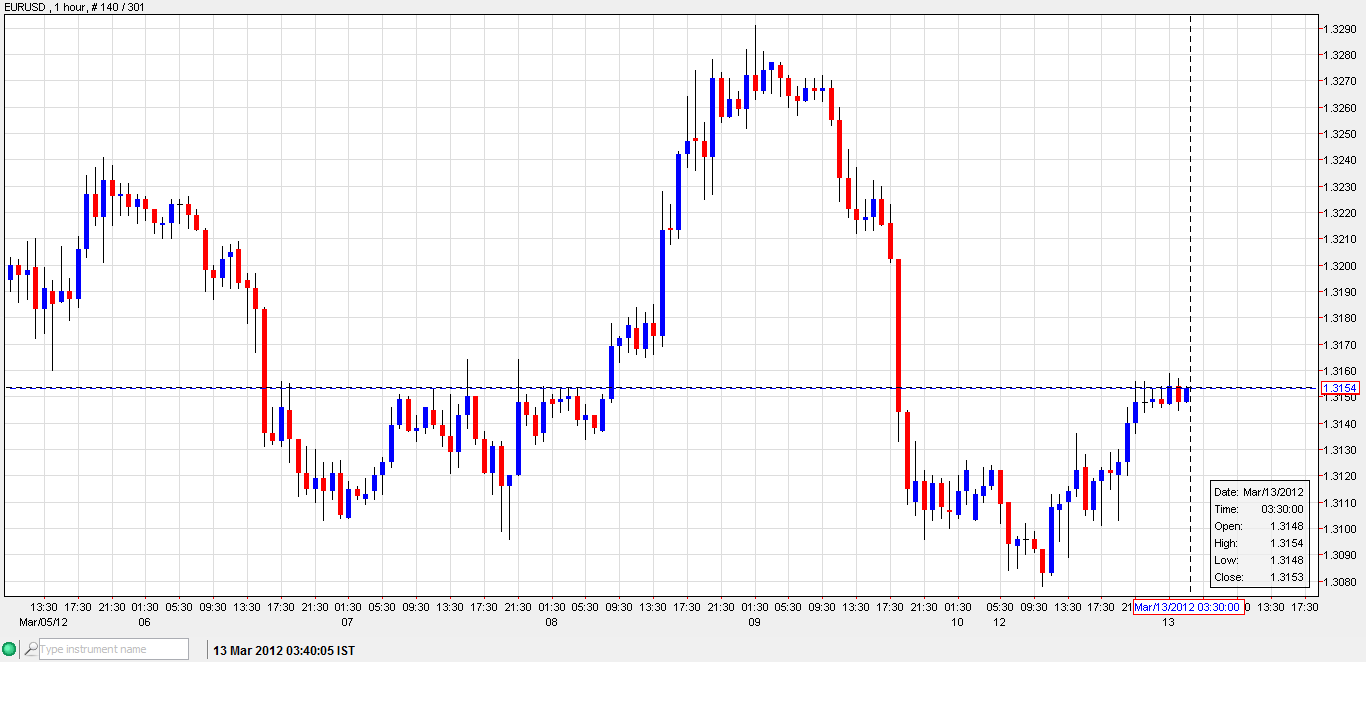Click the 1.3090 price axis label
This screenshot has height=728, width=1366.
(x=1341, y=555)
